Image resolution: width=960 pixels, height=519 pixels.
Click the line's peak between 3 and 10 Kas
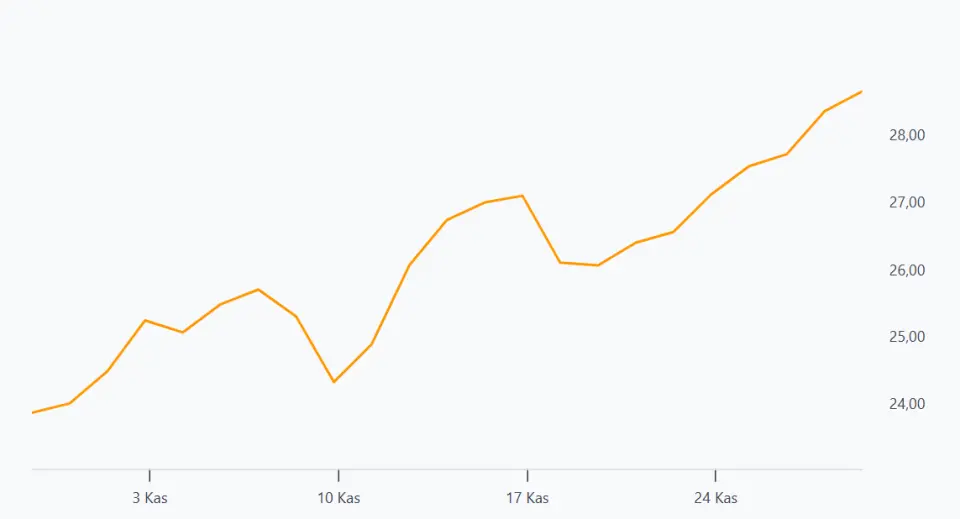pos(259,289)
